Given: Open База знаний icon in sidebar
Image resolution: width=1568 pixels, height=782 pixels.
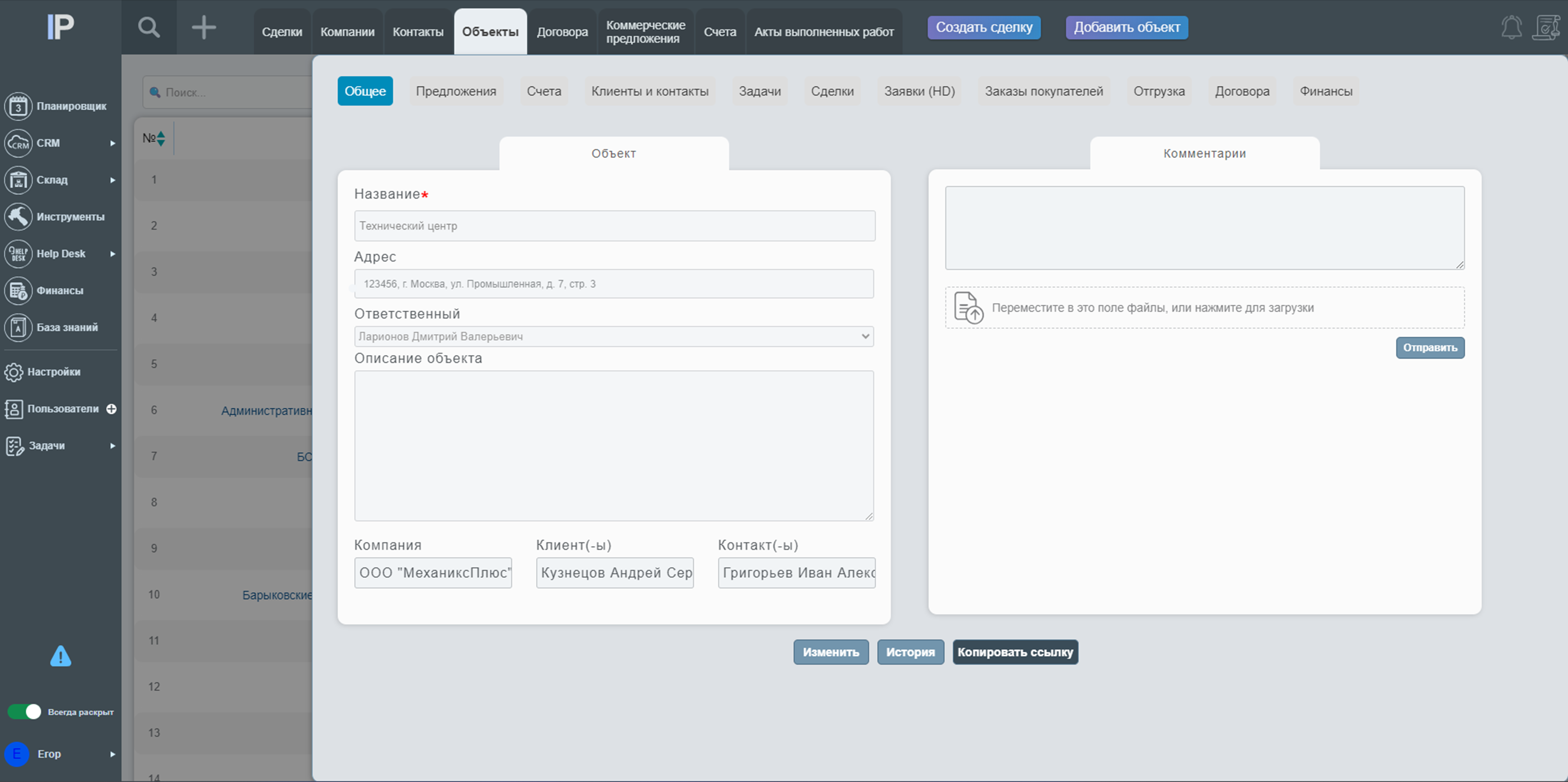Looking at the screenshot, I should (18, 327).
